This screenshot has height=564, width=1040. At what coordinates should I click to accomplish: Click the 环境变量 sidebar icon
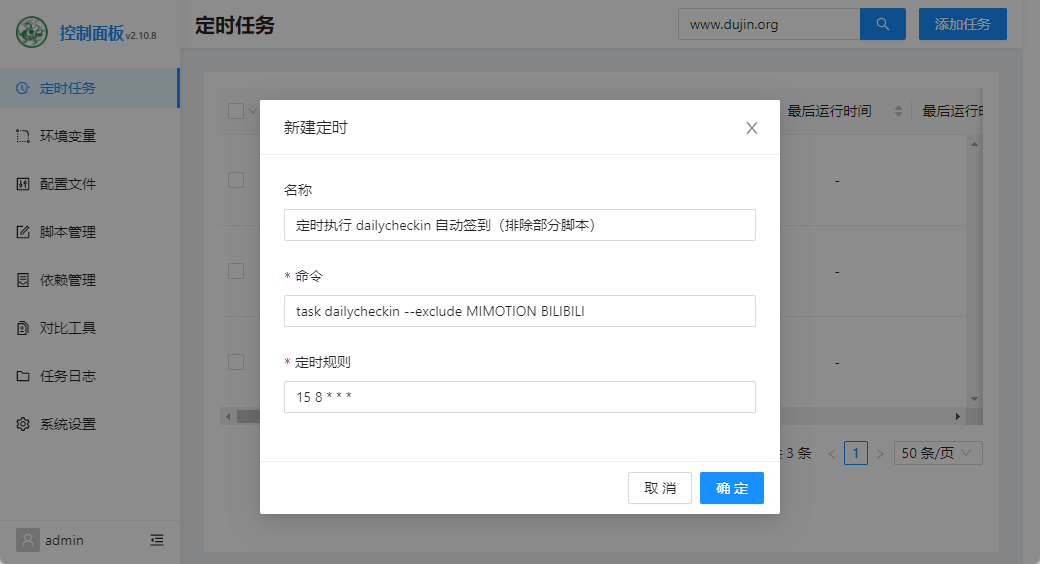(x=23, y=136)
